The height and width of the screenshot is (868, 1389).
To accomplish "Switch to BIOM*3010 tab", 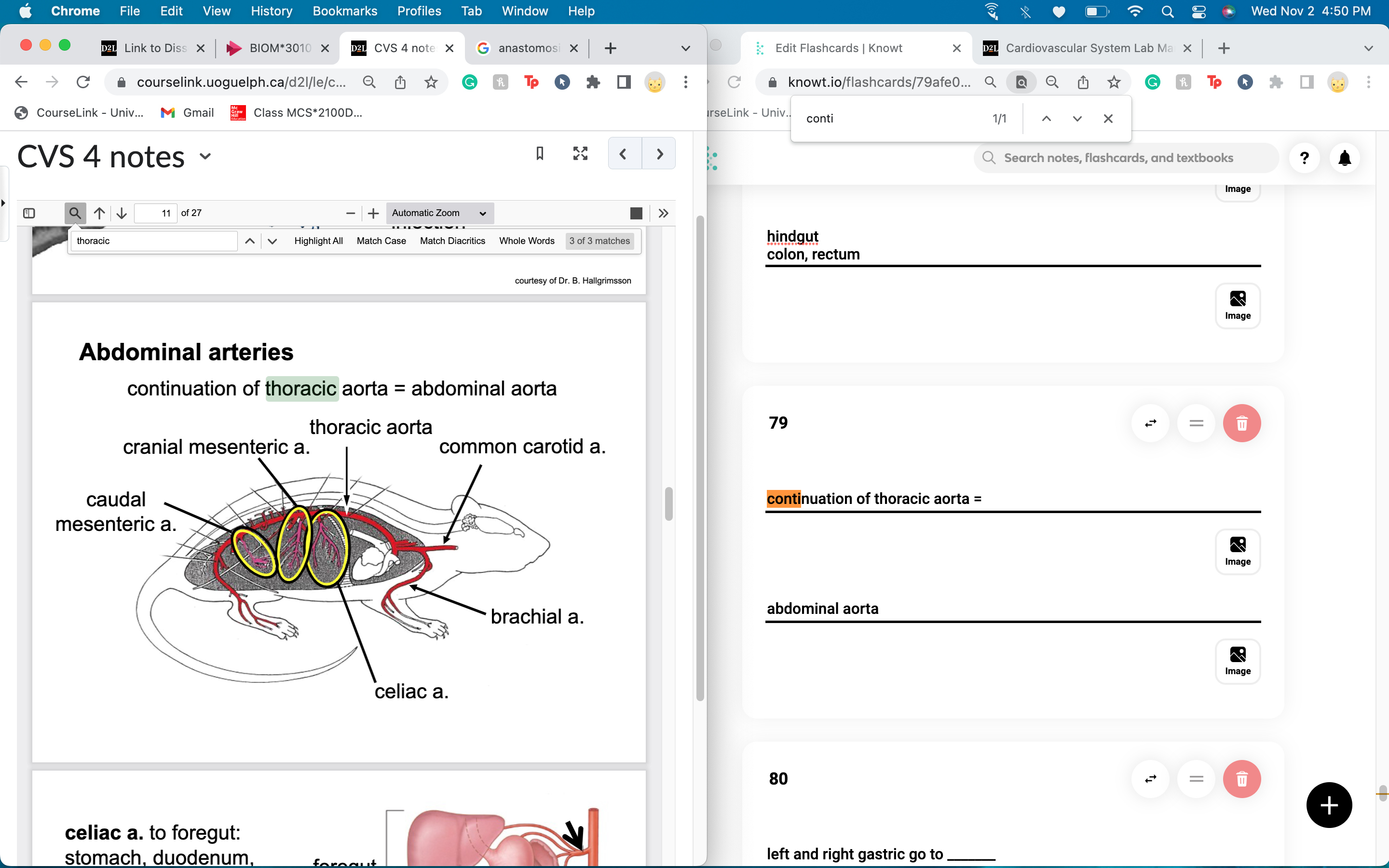I will point(278,48).
